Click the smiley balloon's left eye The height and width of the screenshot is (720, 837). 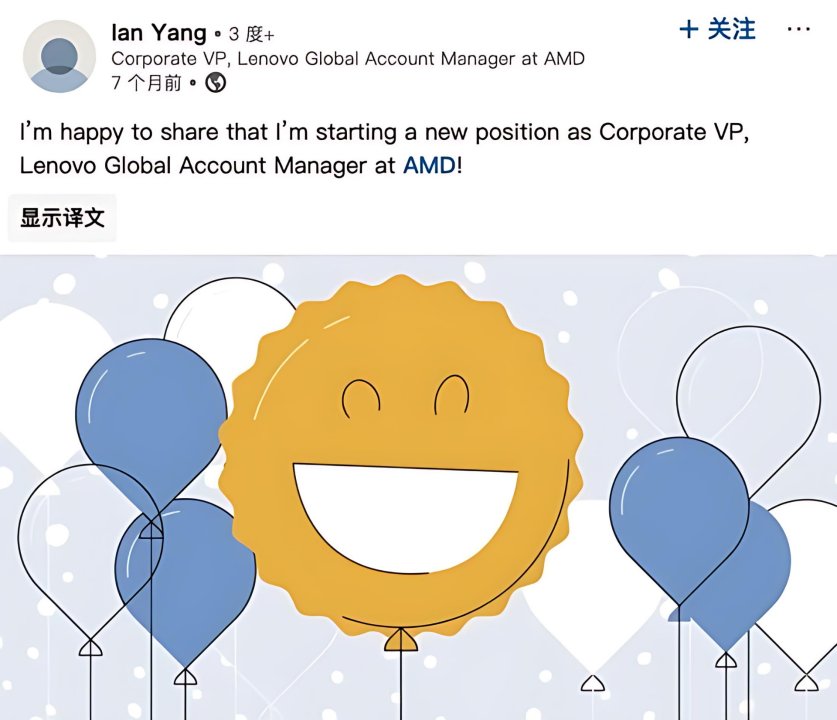click(x=360, y=398)
